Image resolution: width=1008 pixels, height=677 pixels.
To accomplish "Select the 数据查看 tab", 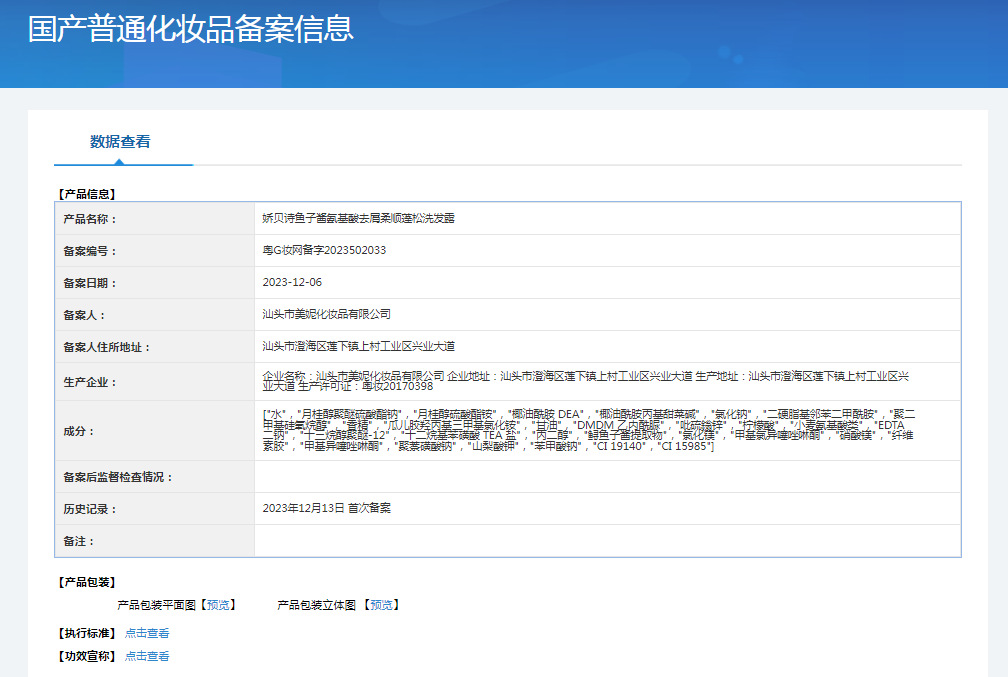I will point(120,141).
